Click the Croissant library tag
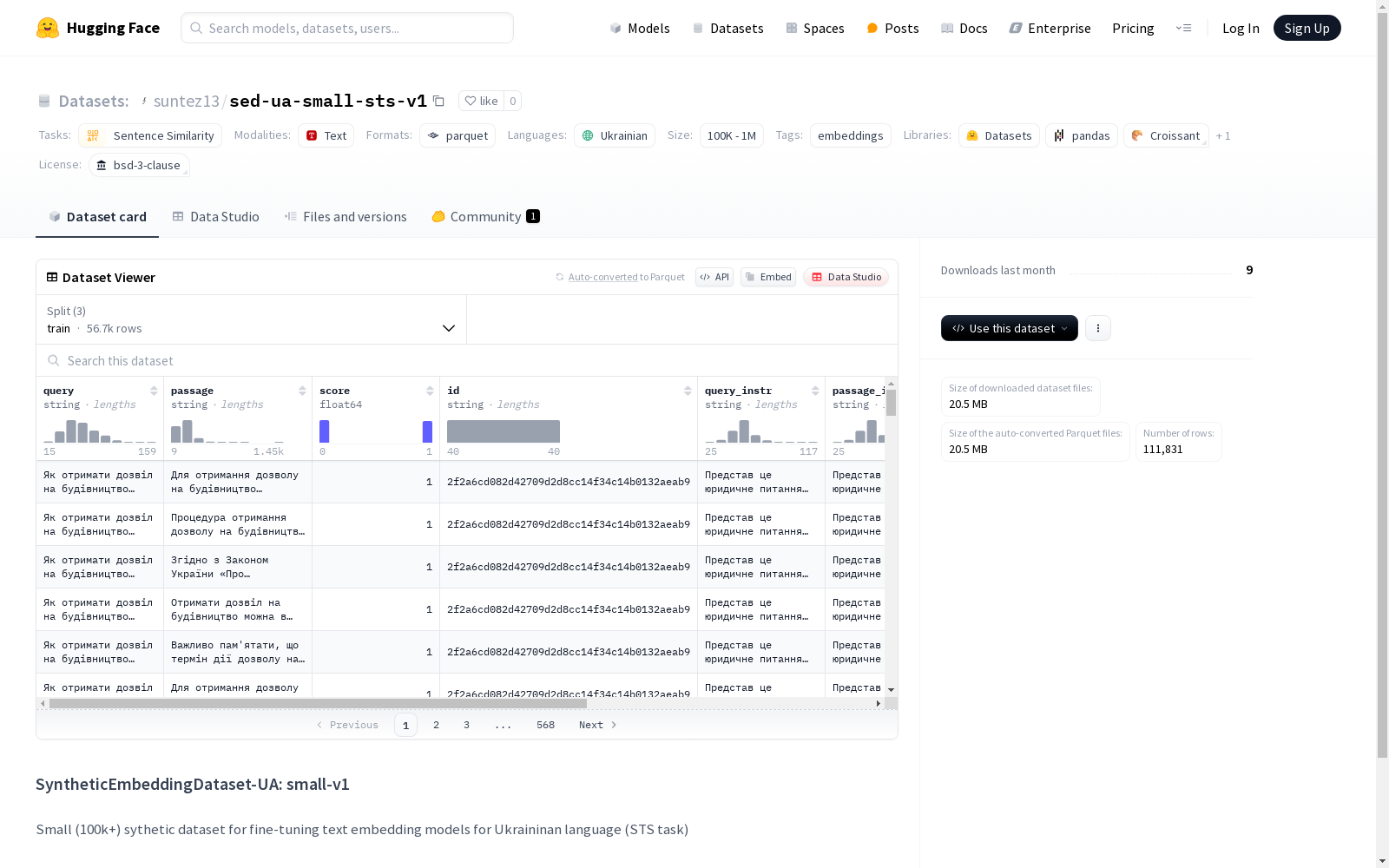 click(x=1166, y=135)
